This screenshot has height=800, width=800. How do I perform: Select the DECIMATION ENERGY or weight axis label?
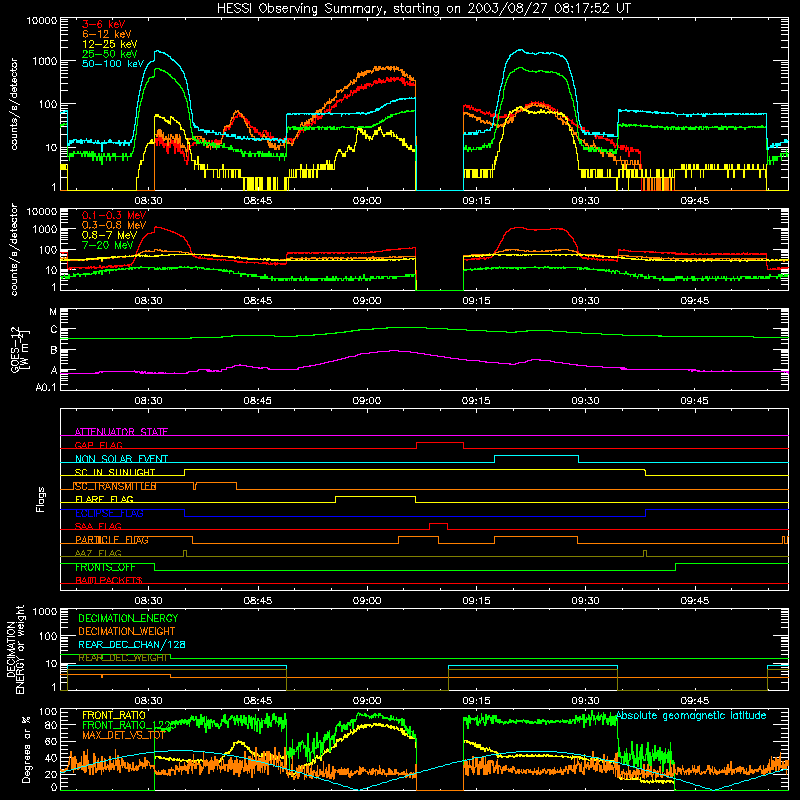coord(15,649)
